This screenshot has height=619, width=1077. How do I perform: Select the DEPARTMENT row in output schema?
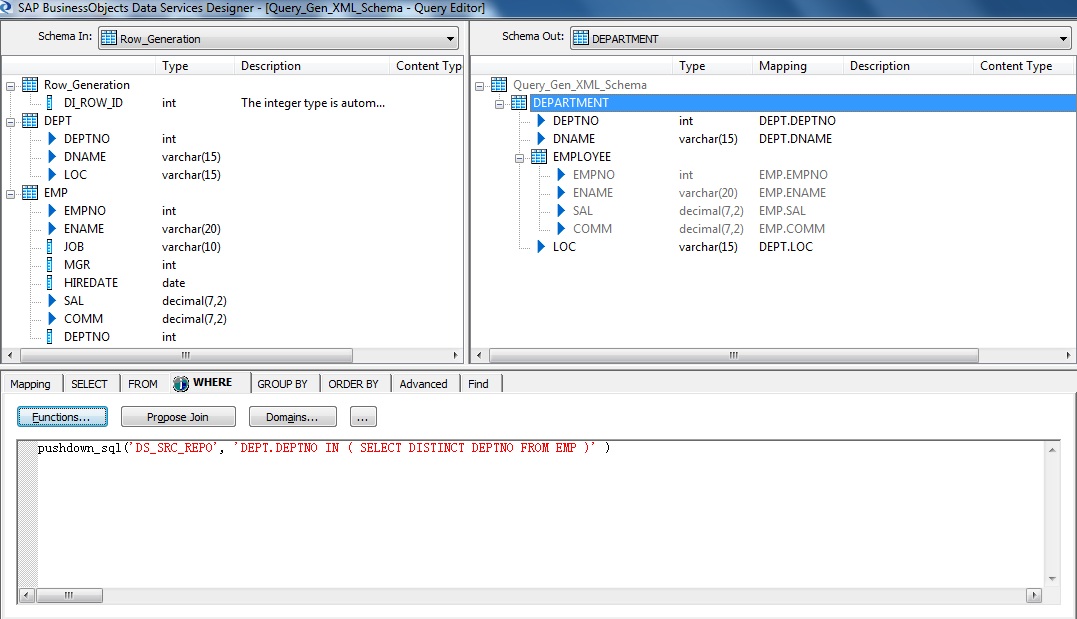pos(802,103)
